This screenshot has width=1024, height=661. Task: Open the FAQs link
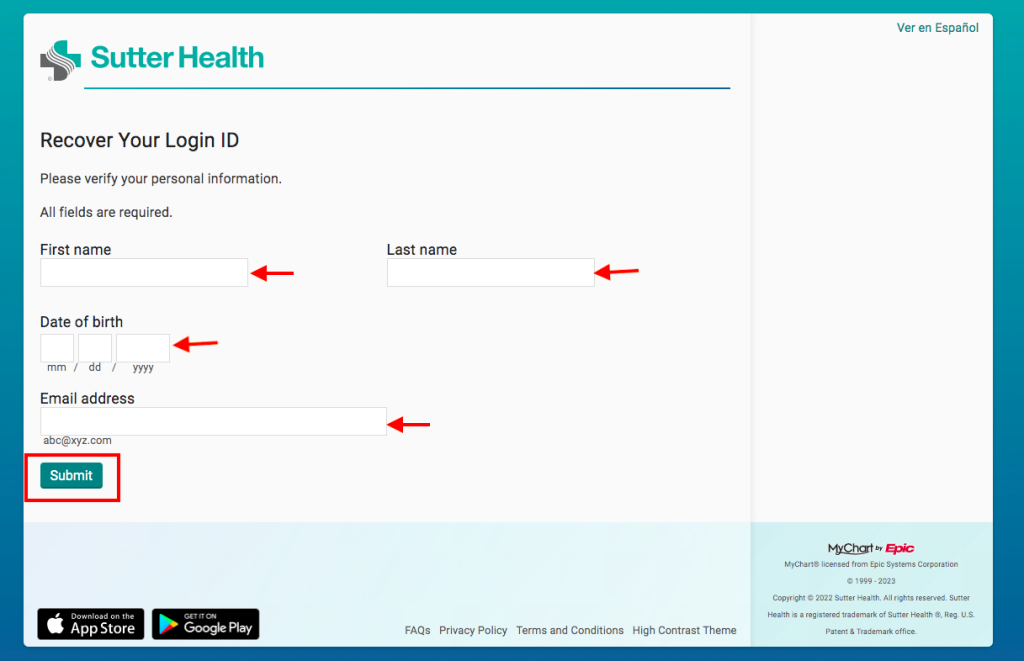point(417,630)
